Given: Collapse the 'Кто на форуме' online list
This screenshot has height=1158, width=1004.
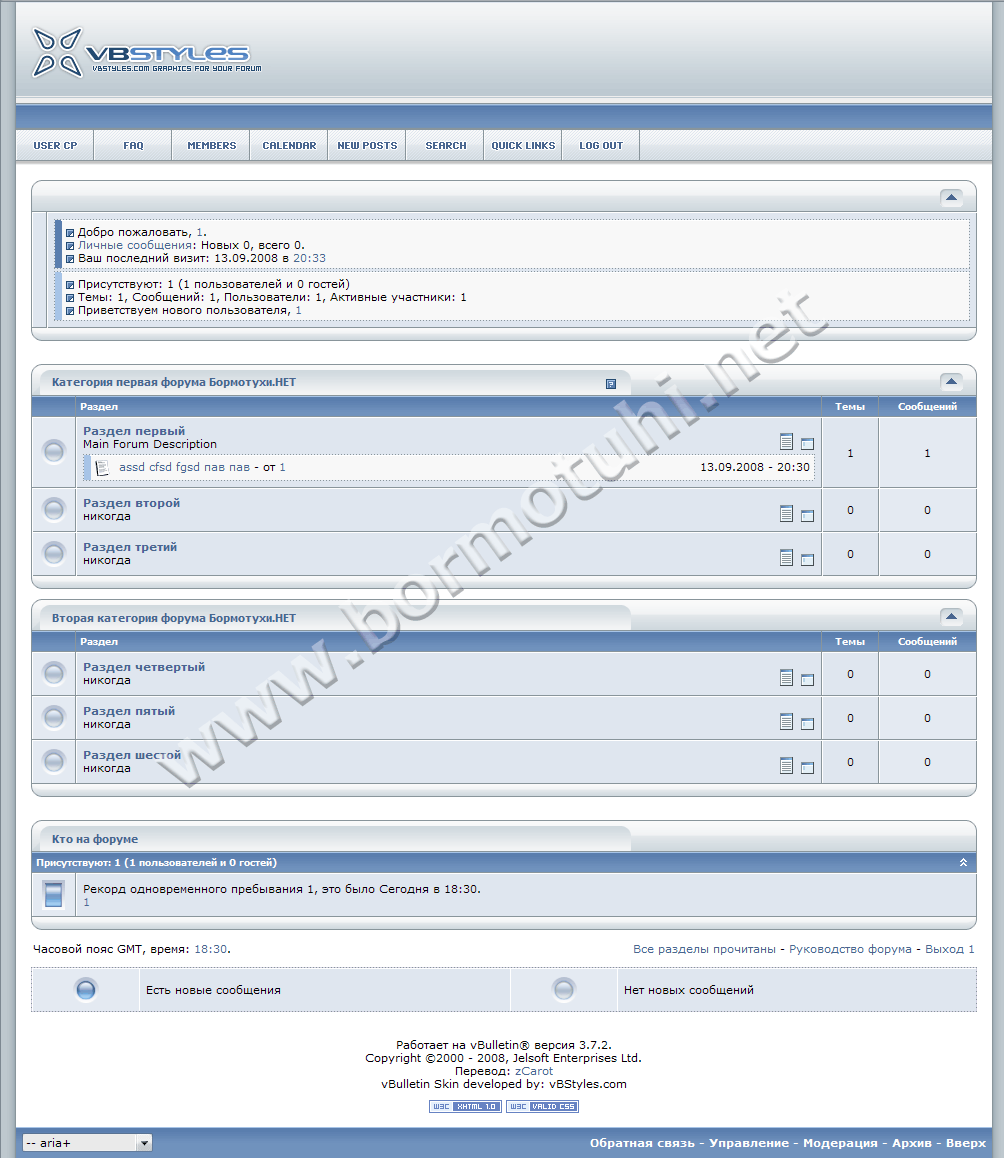Looking at the screenshot, I should pyautogui.click(x=963, y=863).
